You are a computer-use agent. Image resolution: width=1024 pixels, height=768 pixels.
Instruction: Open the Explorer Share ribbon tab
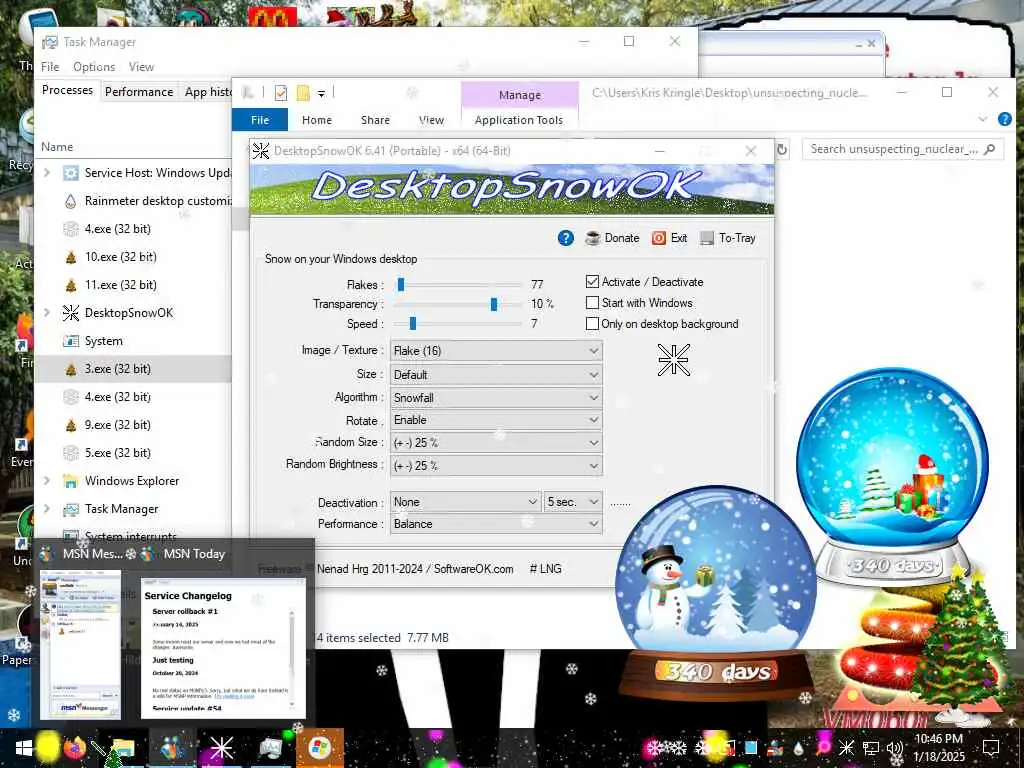(375, 120)
